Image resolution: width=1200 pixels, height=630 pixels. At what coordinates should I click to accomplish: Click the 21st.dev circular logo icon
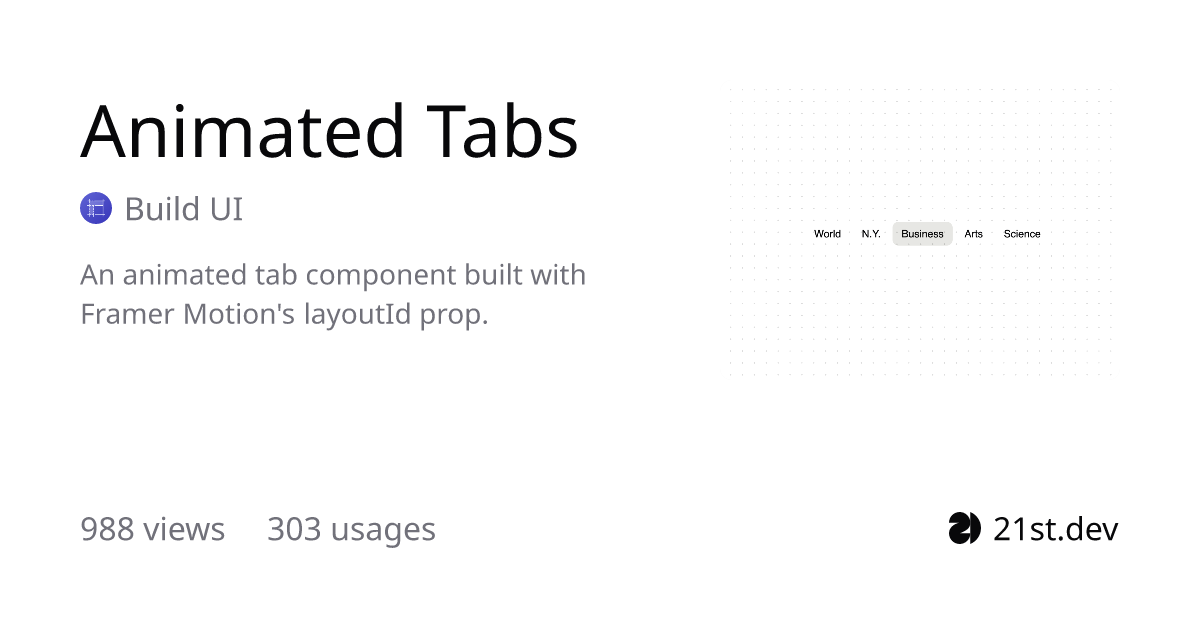point(965,528)
